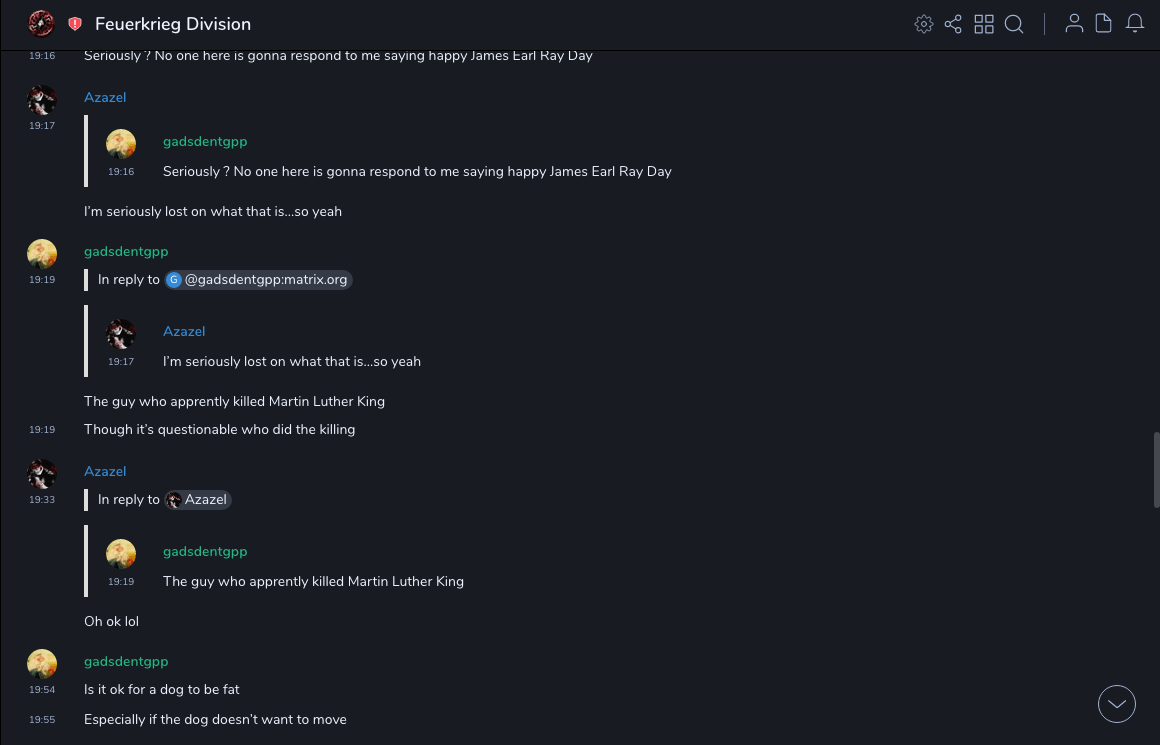Click the @gadsdentgpp:matrix.org mention pill
The width and height of the screenshot is (1160, 745).
[259, 280]
